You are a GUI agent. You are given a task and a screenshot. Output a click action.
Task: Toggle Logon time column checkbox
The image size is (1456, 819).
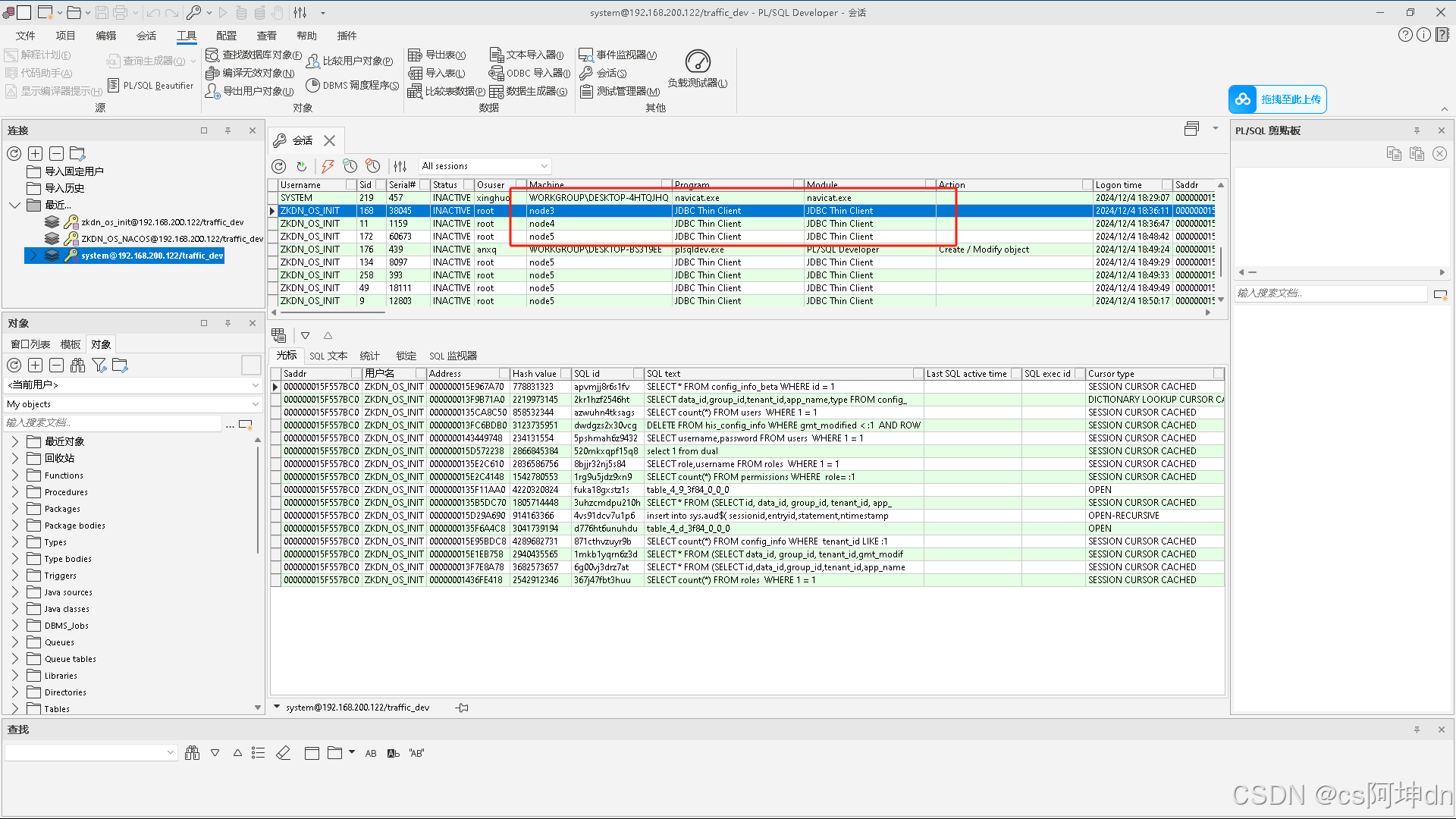[1167, 185]
